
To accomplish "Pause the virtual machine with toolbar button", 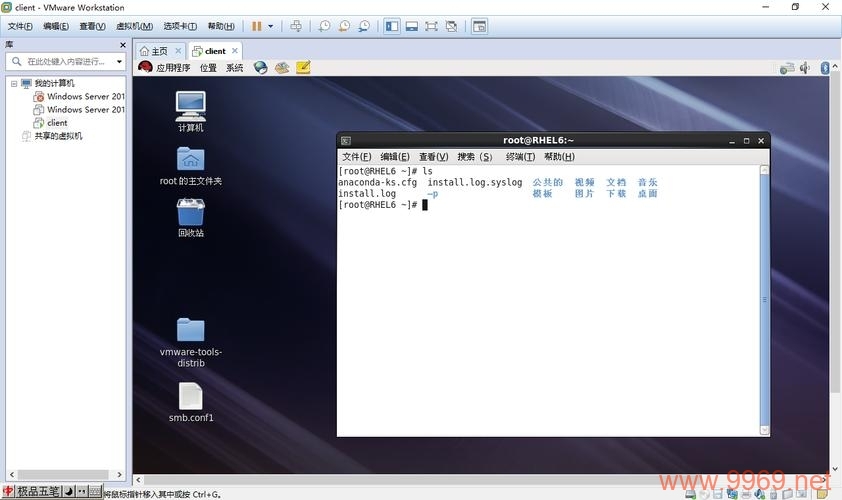I will tap(257, 26).
